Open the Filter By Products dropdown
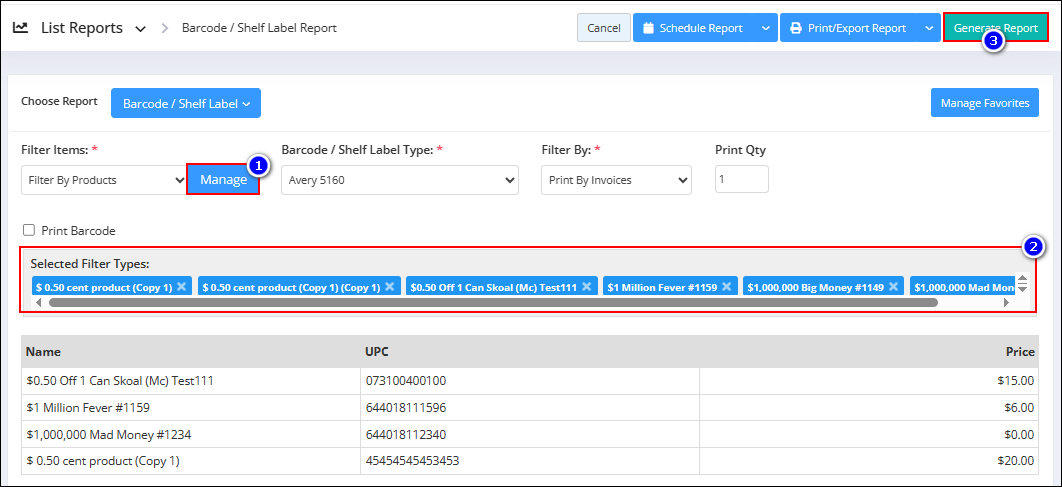The width and height of the screenshot is (1062, 487). 104,180
